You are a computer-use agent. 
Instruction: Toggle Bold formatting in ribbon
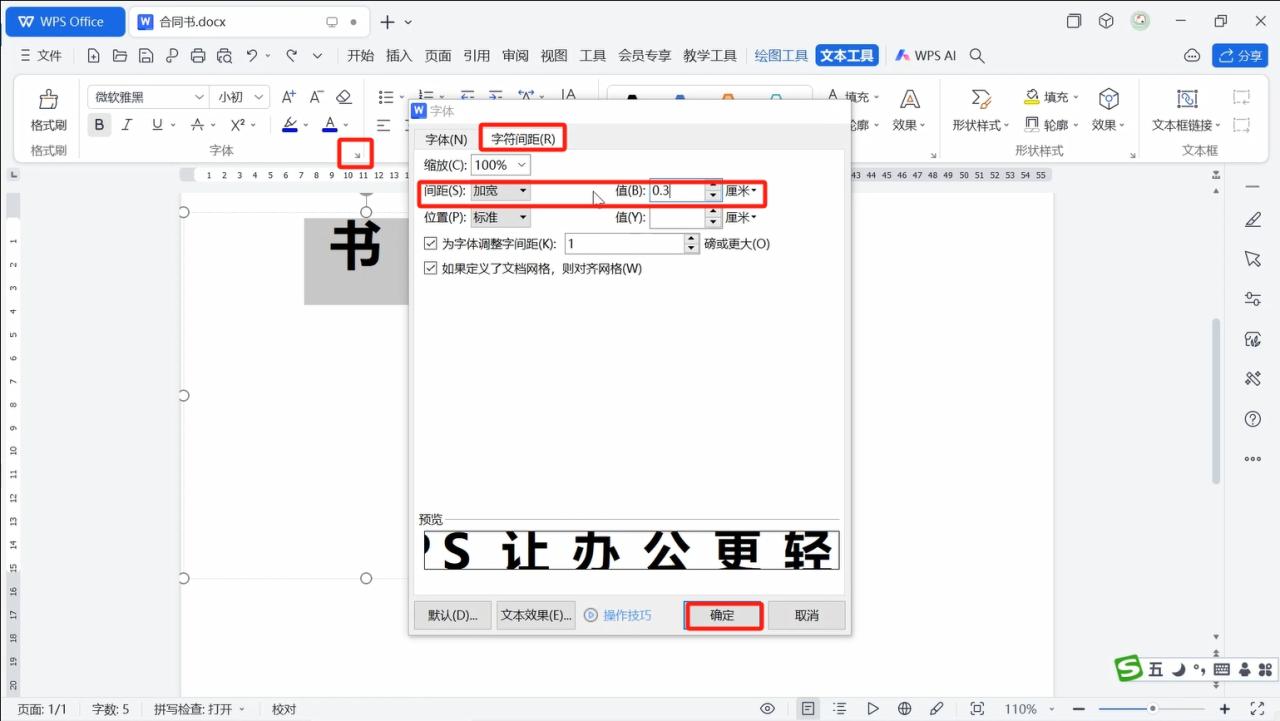click(x=99, y=125)
